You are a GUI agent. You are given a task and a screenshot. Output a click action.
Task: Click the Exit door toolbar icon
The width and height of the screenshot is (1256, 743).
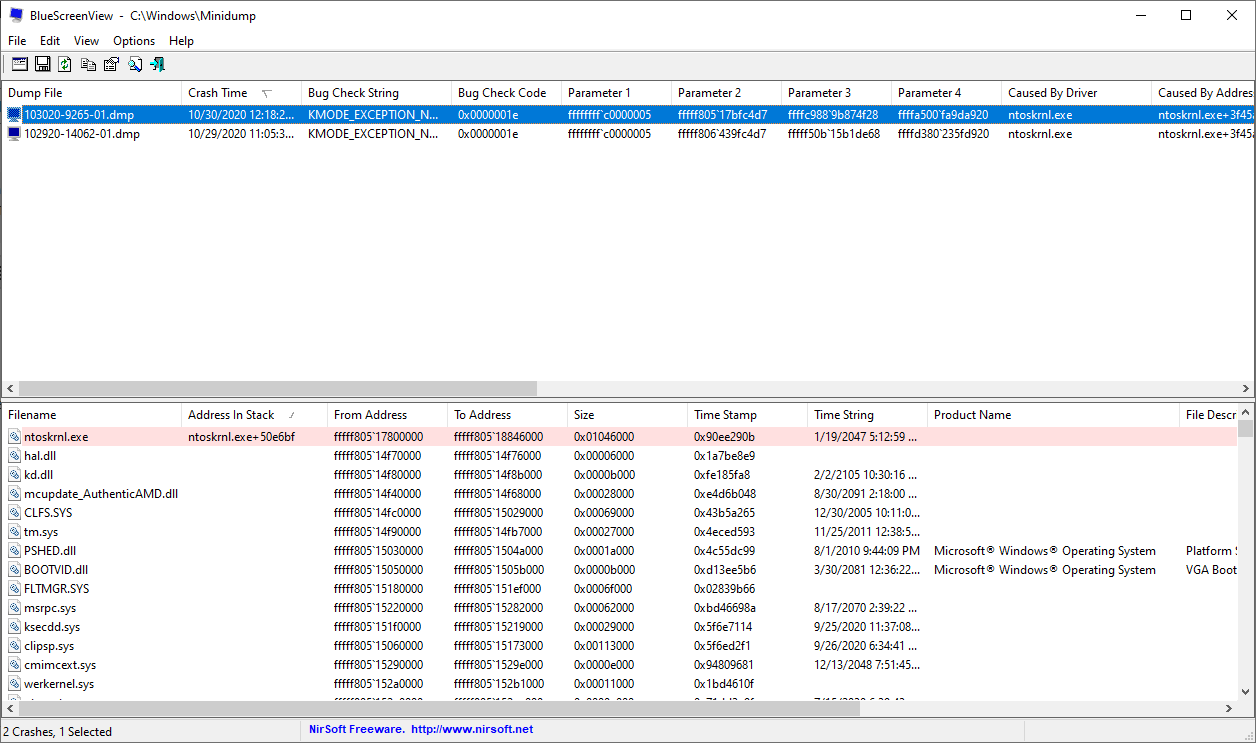tap(157, 64)
